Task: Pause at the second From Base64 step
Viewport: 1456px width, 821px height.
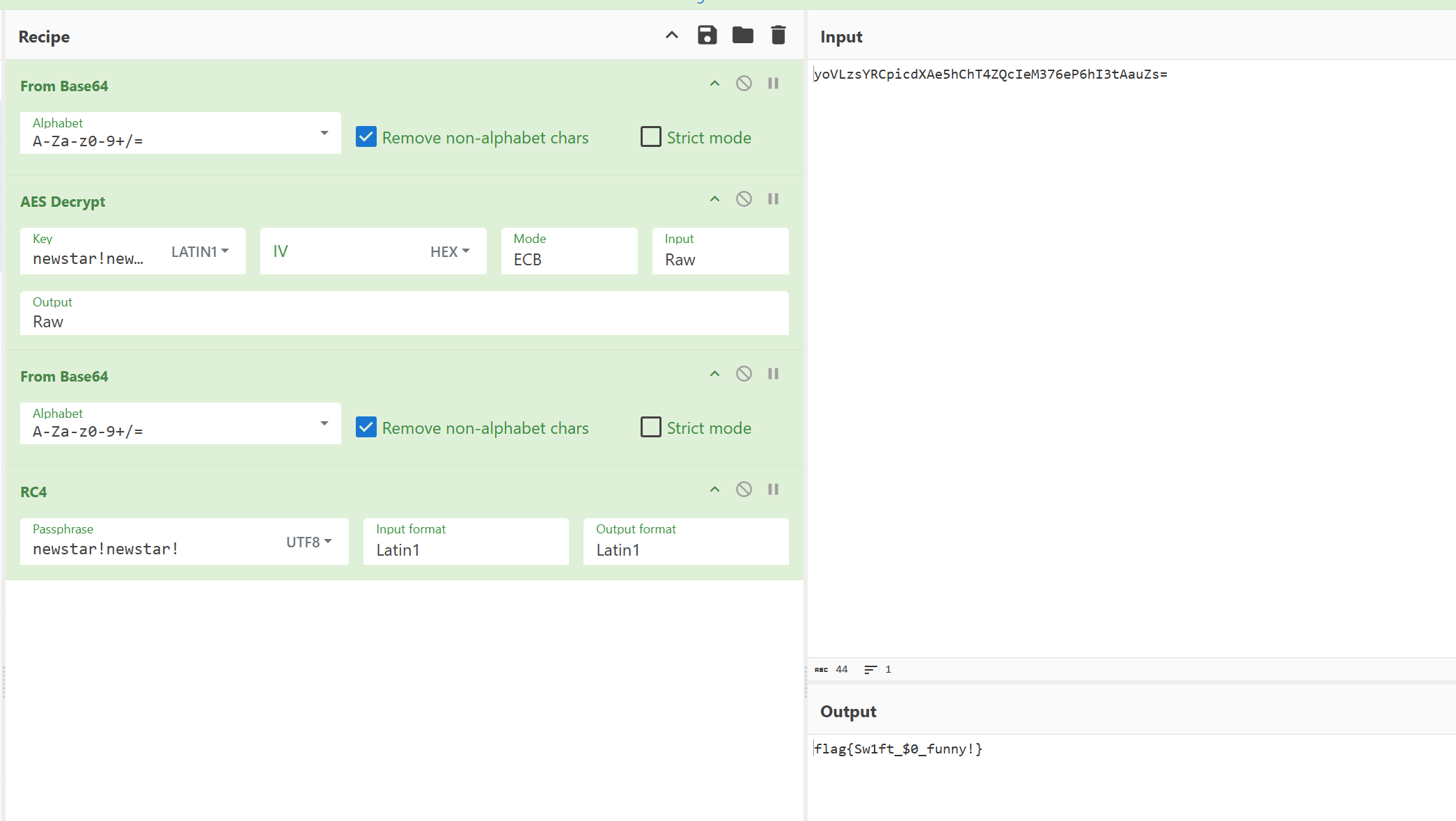Action: point(773,374)
